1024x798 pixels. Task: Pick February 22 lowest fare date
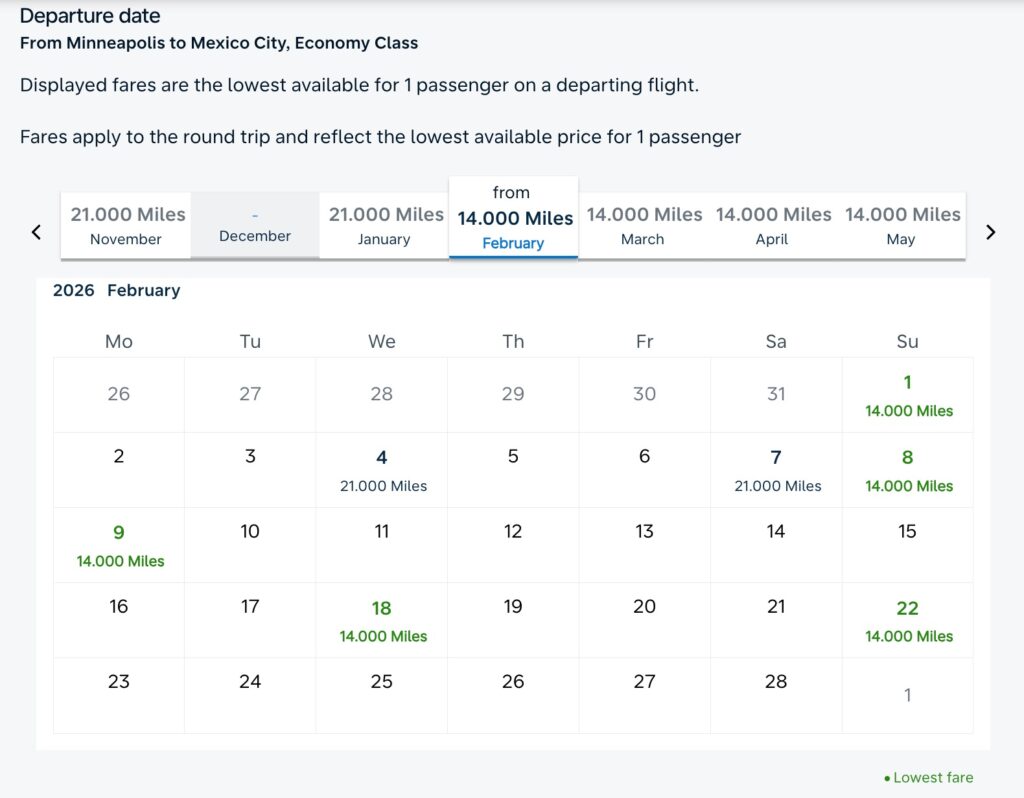[x=907, y=621]
